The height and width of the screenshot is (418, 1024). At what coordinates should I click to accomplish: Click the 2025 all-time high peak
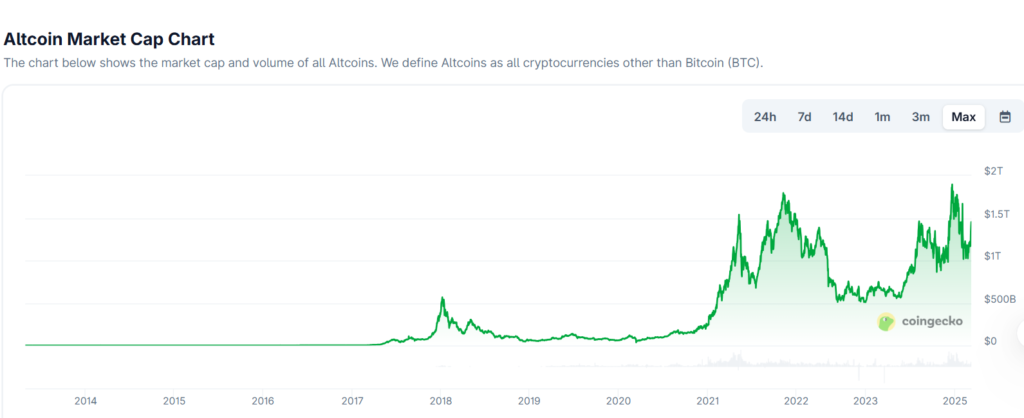click(952, 185)
